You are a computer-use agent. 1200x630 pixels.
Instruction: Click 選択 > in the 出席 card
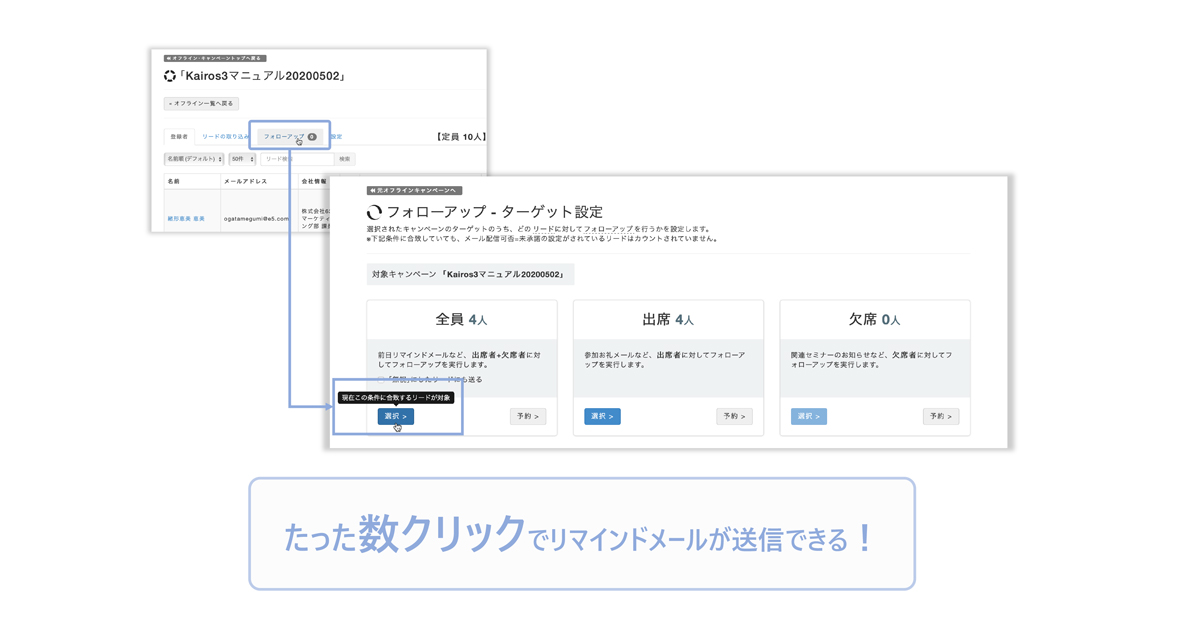pos(602,416)
